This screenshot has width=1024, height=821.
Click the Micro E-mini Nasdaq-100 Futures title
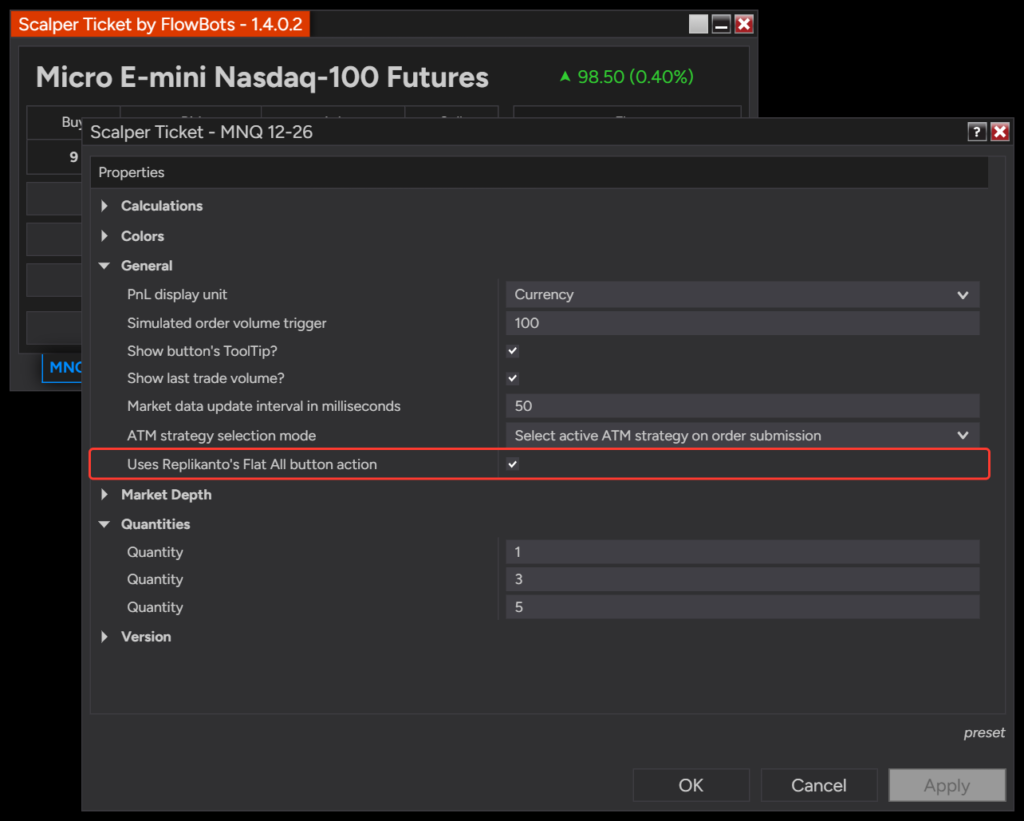click(x=262, y=77)
